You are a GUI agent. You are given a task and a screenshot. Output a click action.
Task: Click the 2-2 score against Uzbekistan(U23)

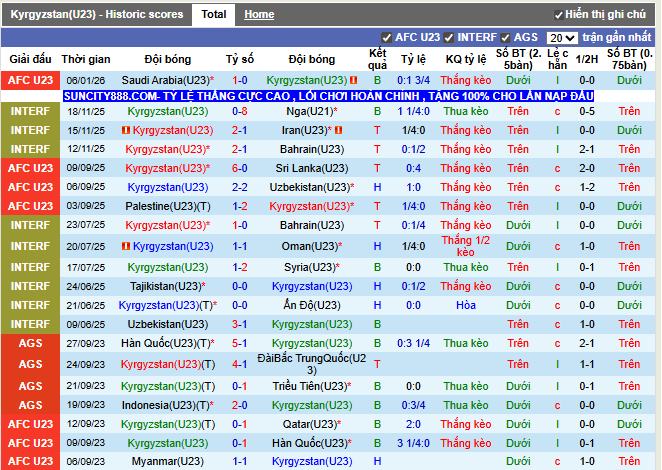pos(240,187)
